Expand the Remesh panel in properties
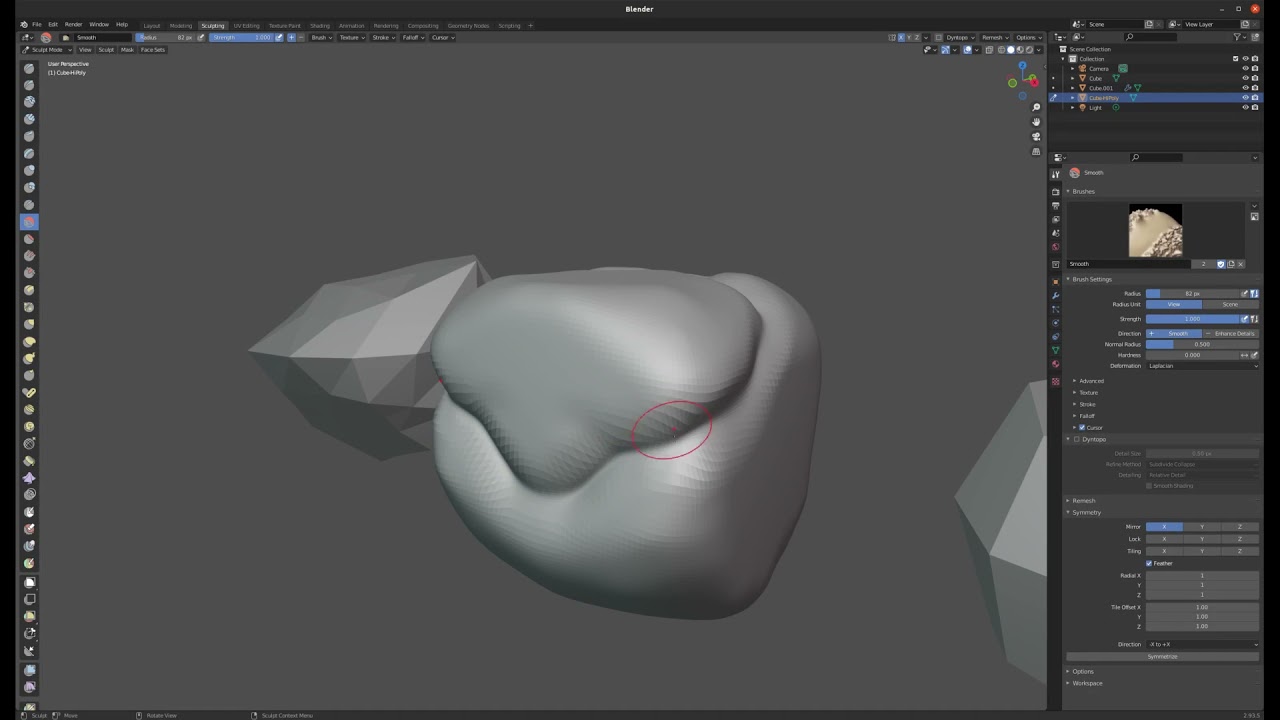 pyautogui.click(x=1083, y=501)
